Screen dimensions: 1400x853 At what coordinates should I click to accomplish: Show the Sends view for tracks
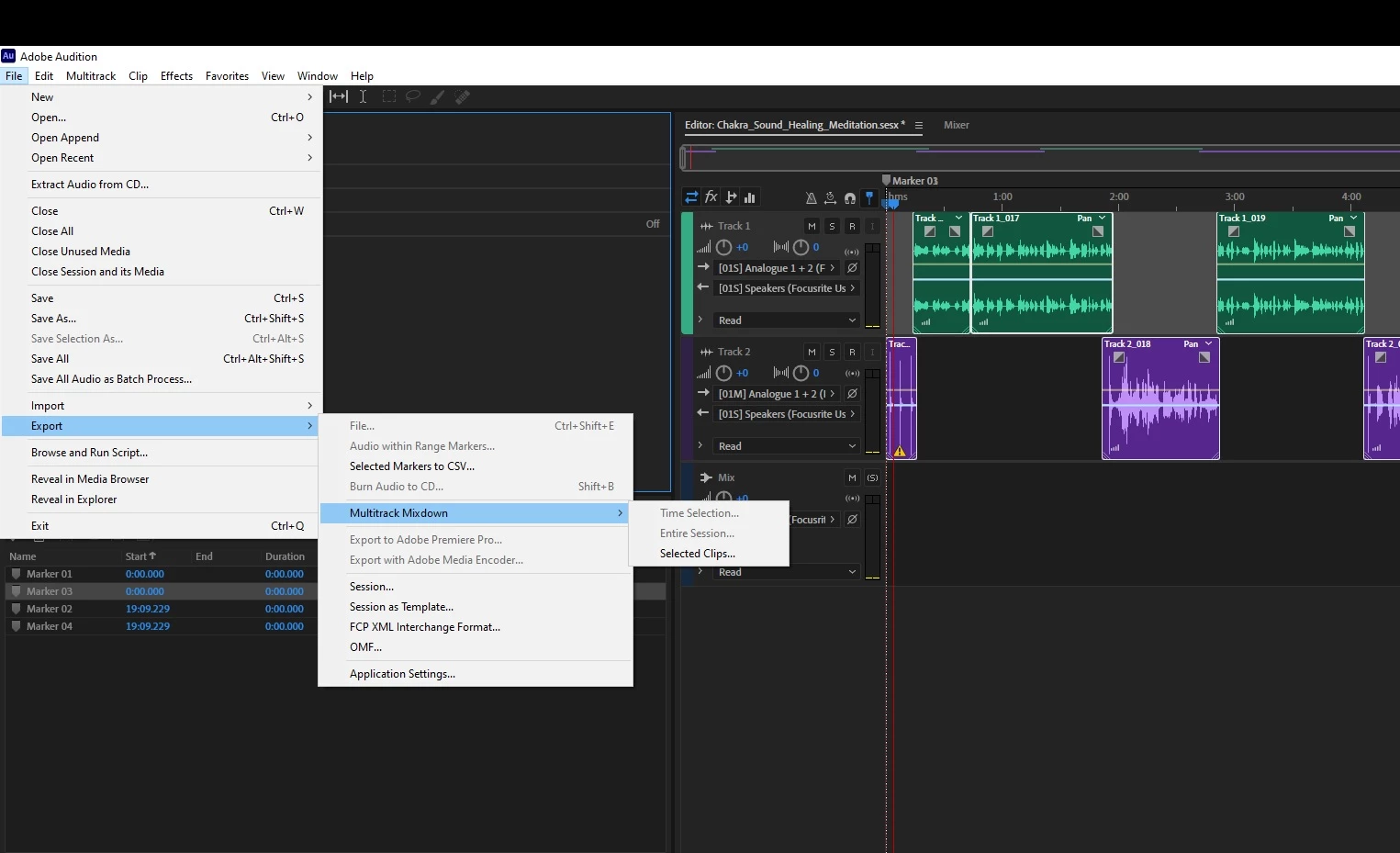[x=731, y=197]
